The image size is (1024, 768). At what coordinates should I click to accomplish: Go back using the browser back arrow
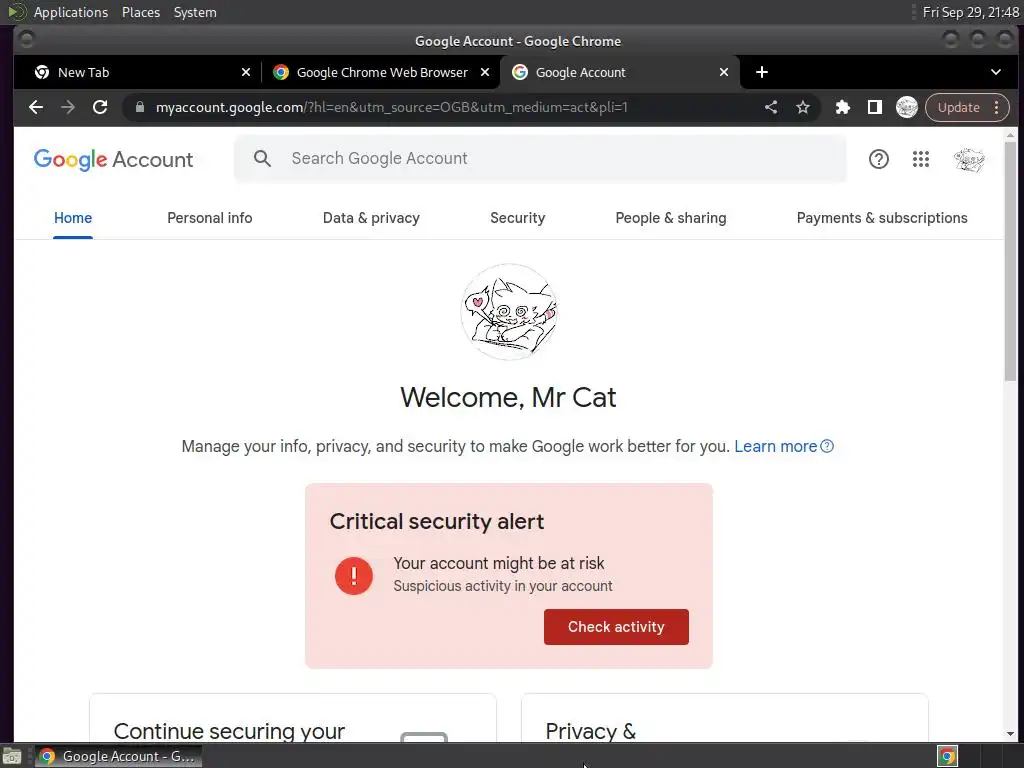[36, 107]
